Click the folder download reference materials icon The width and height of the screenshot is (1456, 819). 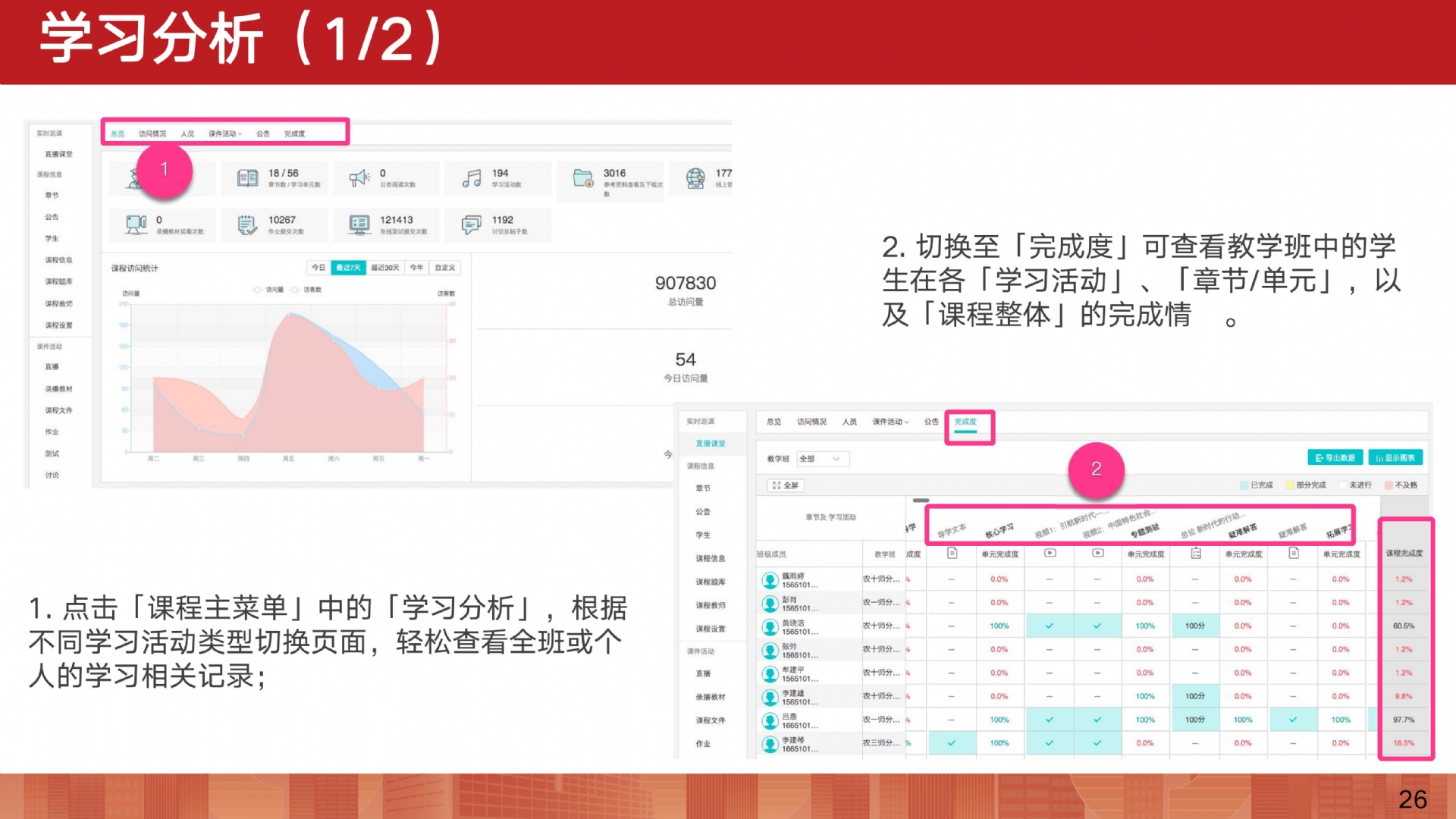[583, 178]
